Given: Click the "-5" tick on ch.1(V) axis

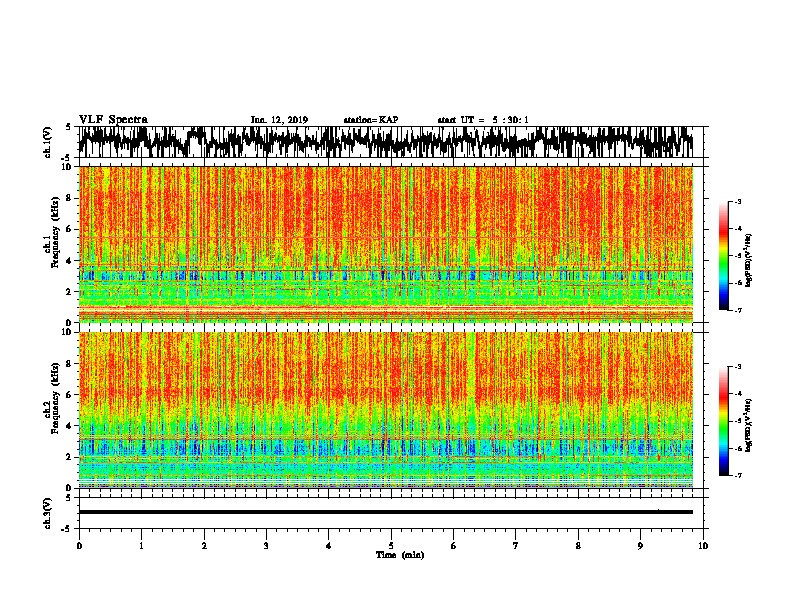Looking at the screenshot, I should coord(68,157).
